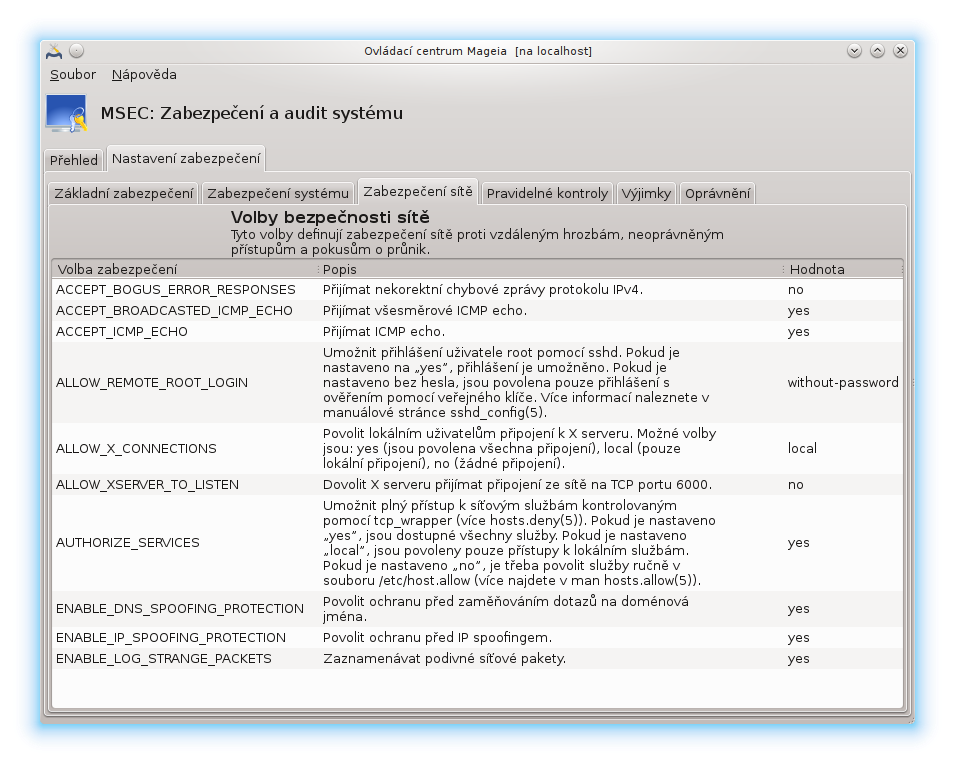This screenshot has width=955, height=764.
Task: Close the Ovládací centrum Mageia window
Action: 900,51
